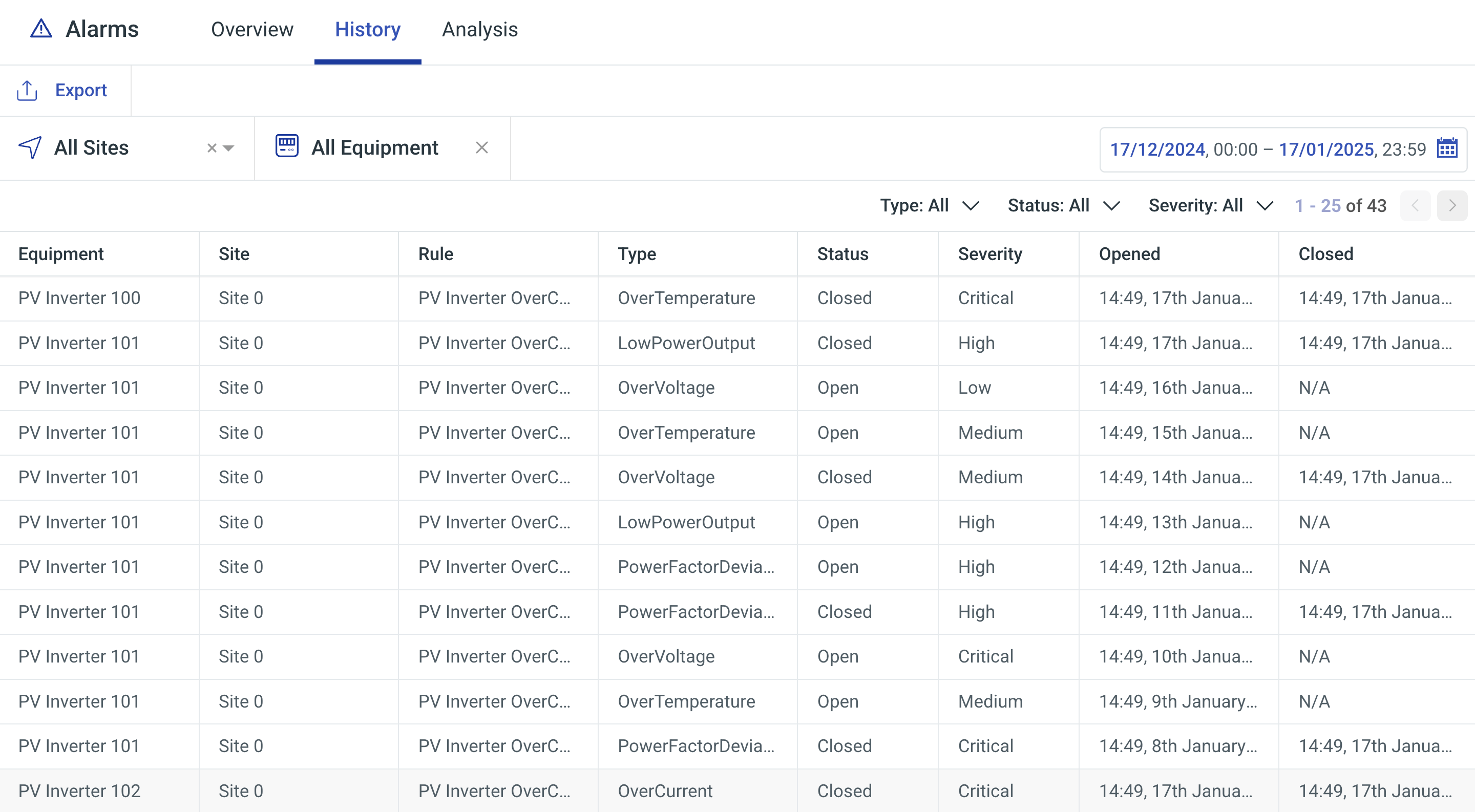Go to the previous page of alarms
This screenshot has height=812, width=1475.
click(x=1415, y=205)
